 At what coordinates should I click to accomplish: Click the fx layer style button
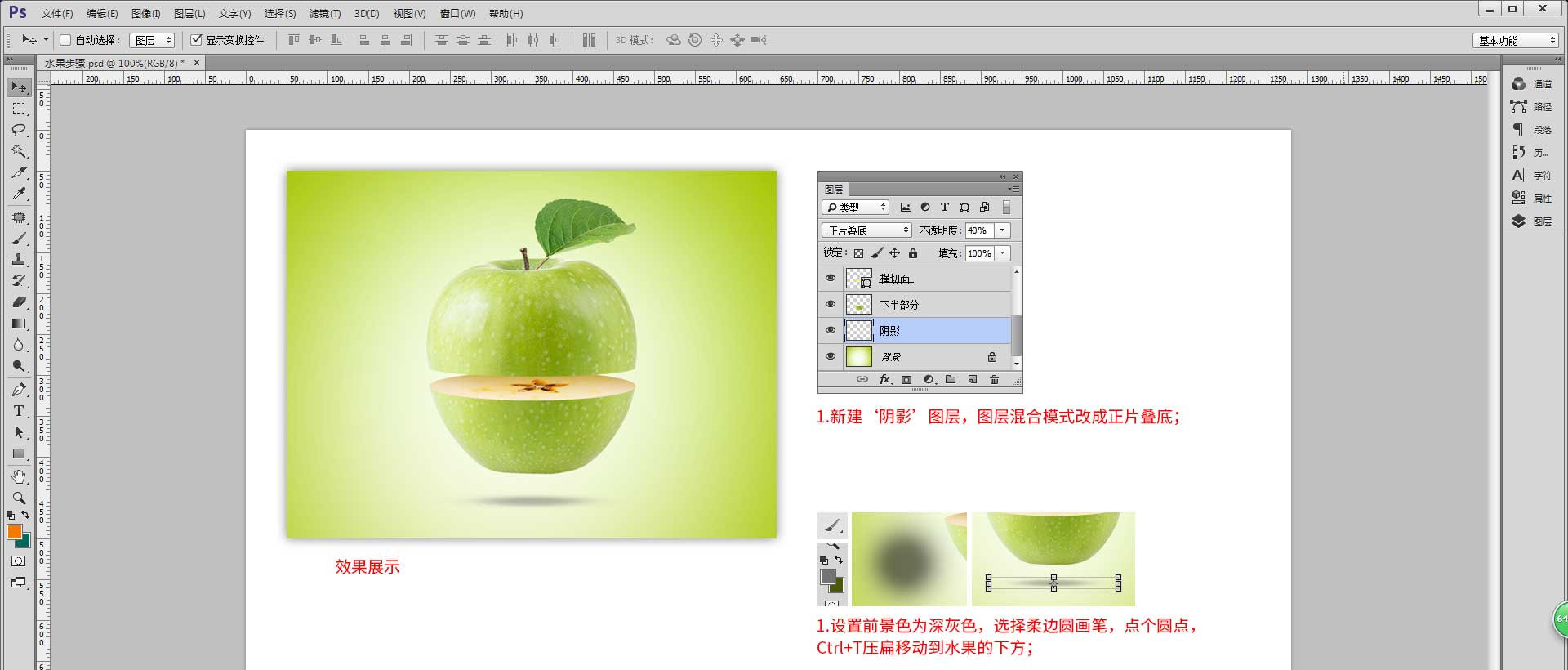click(885, 380)
